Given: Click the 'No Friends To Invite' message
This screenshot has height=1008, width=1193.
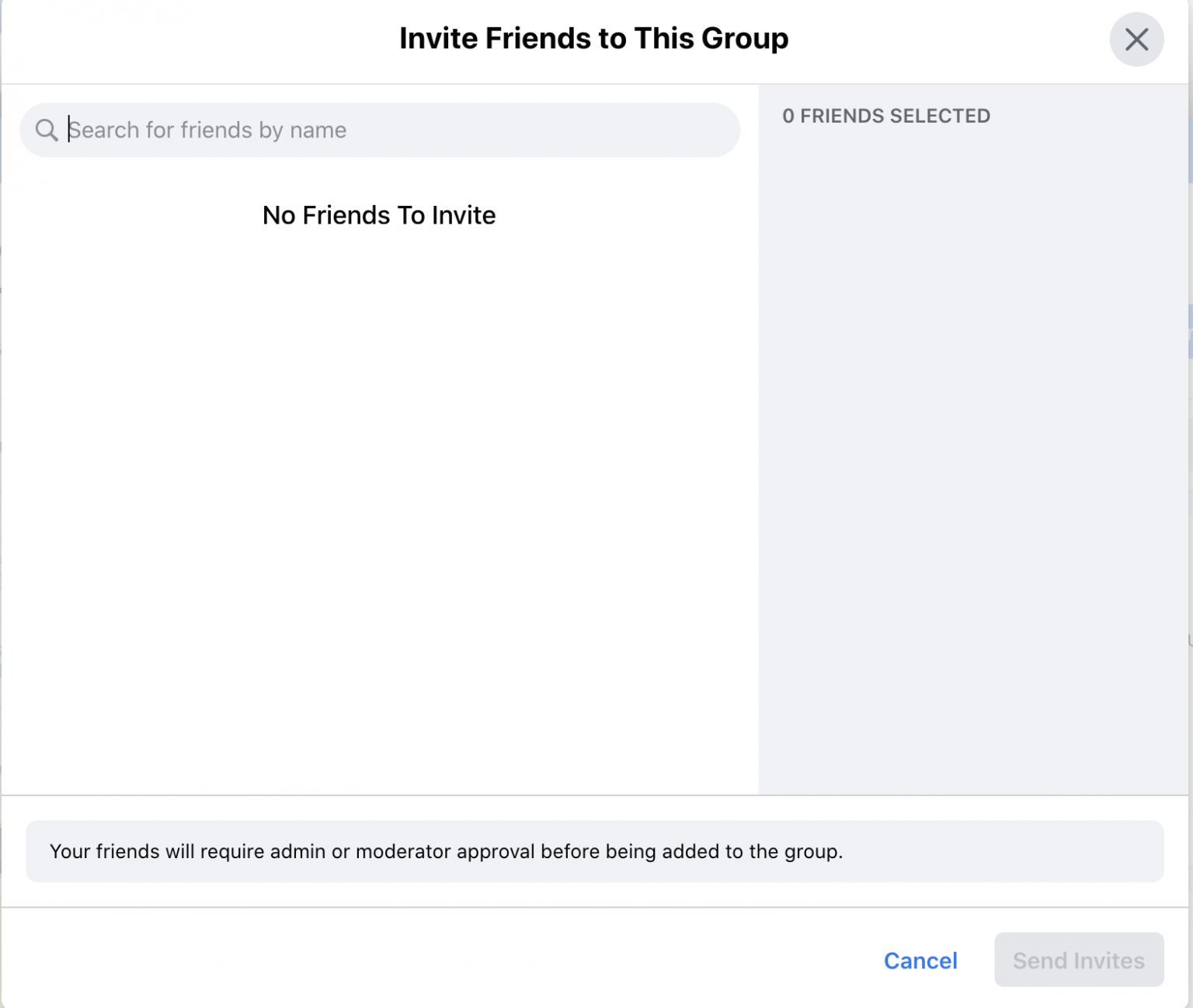Looking at the screenshot, I should pos(378,215).
